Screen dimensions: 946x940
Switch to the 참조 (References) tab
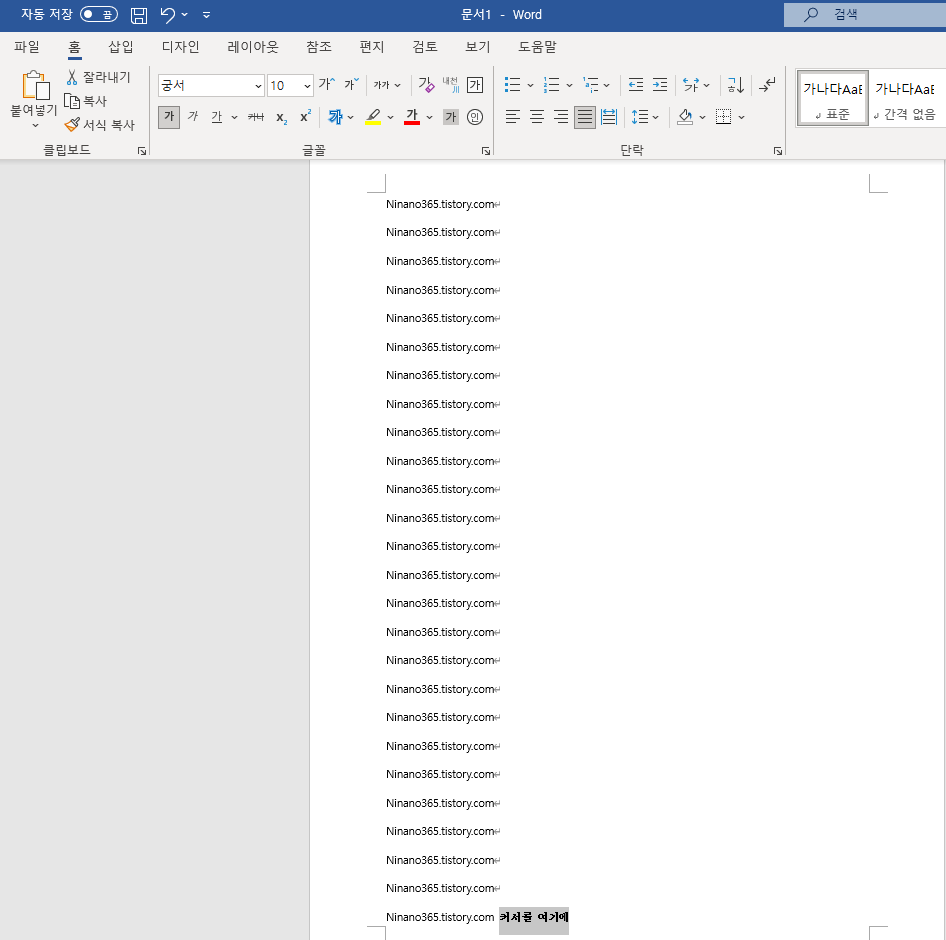(319, 46)
